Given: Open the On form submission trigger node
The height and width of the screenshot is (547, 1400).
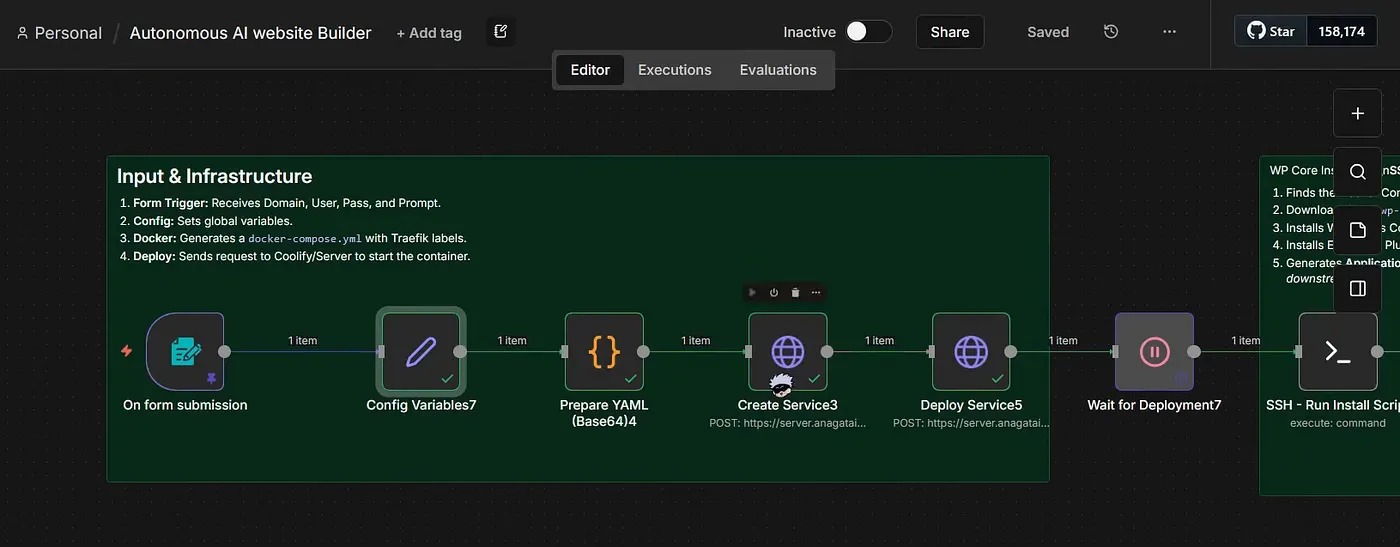Looking at the screenshot, I should pos(185,351).
